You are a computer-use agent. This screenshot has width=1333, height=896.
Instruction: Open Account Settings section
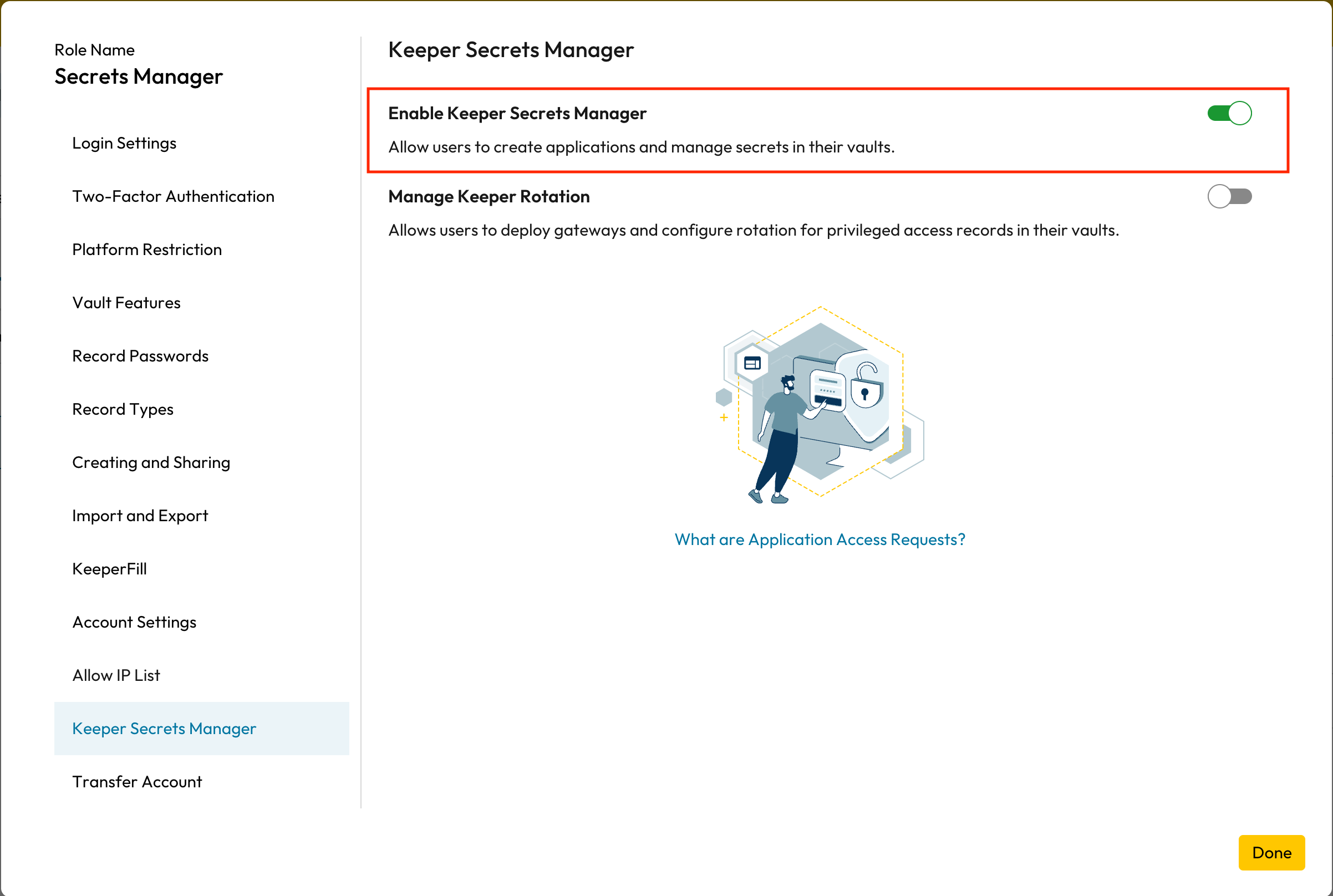click(134, 622)
